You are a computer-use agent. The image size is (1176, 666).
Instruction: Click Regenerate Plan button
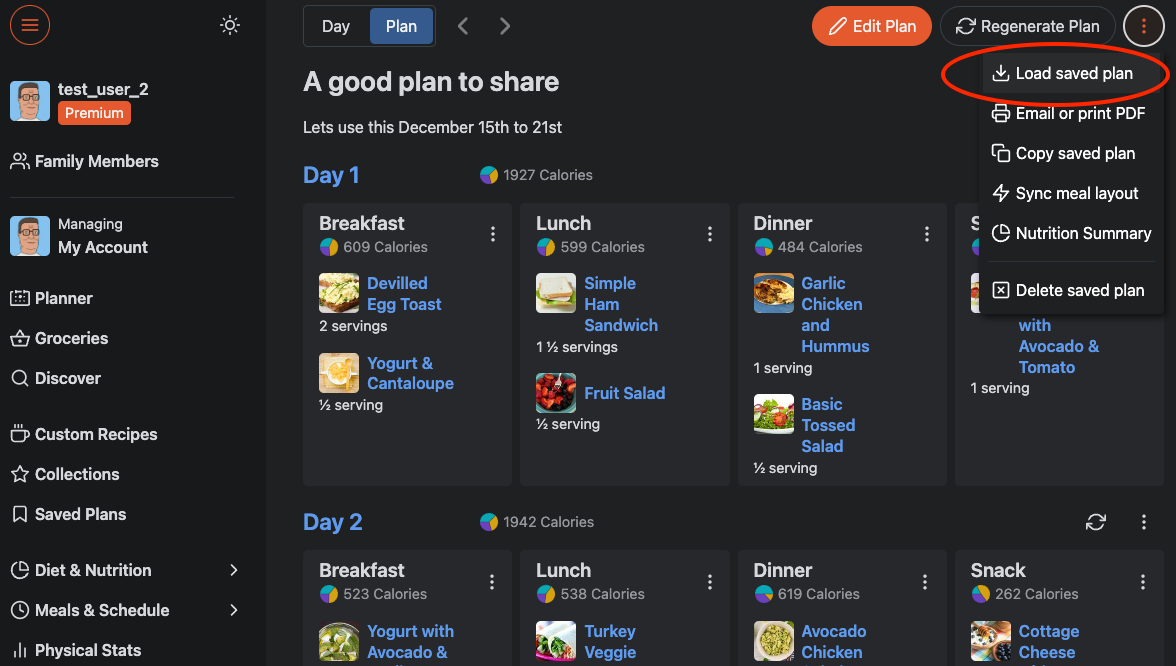click(x=1028, y=27)
